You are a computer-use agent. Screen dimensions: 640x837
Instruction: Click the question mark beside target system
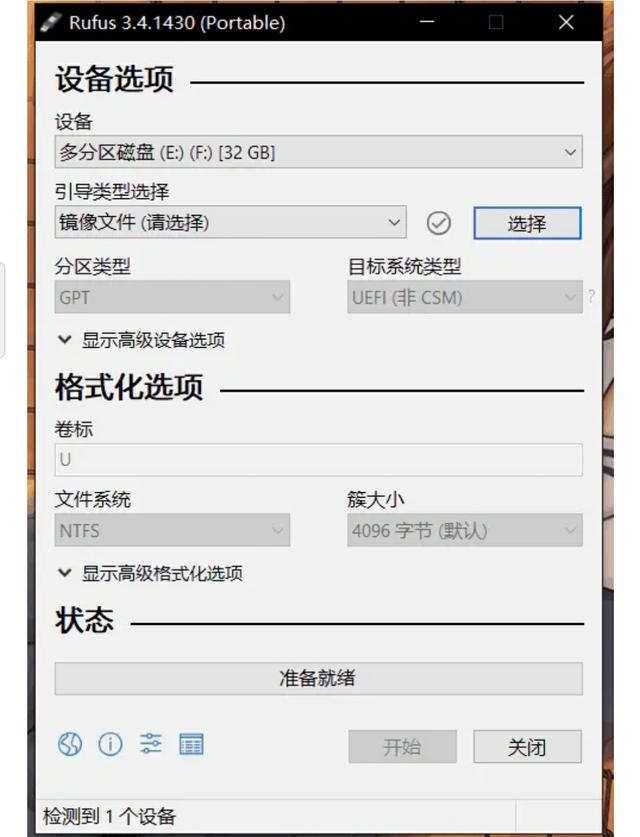(x=591, y=296)
